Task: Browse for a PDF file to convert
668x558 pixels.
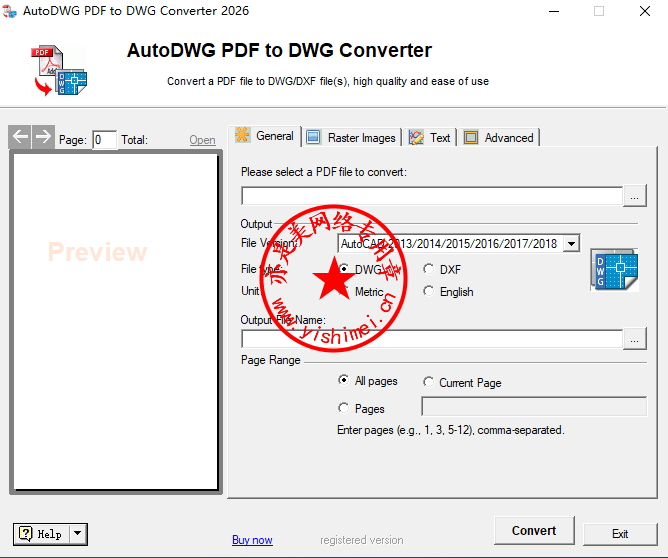Action: pyautogui.click(x=634, y=196)
